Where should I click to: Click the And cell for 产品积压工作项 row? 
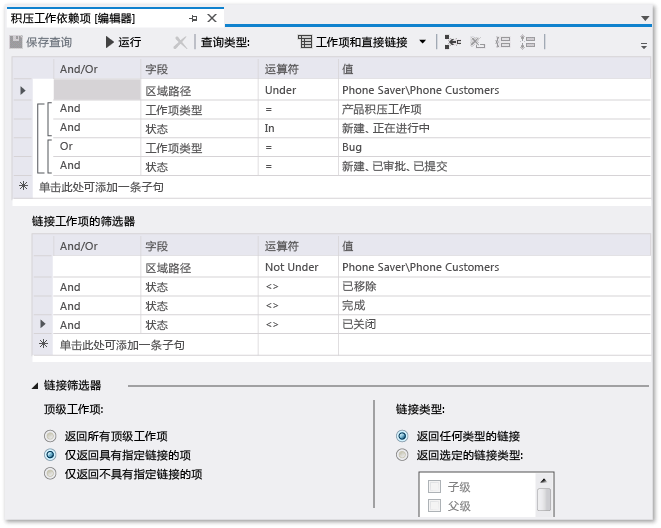pos(97,109)
